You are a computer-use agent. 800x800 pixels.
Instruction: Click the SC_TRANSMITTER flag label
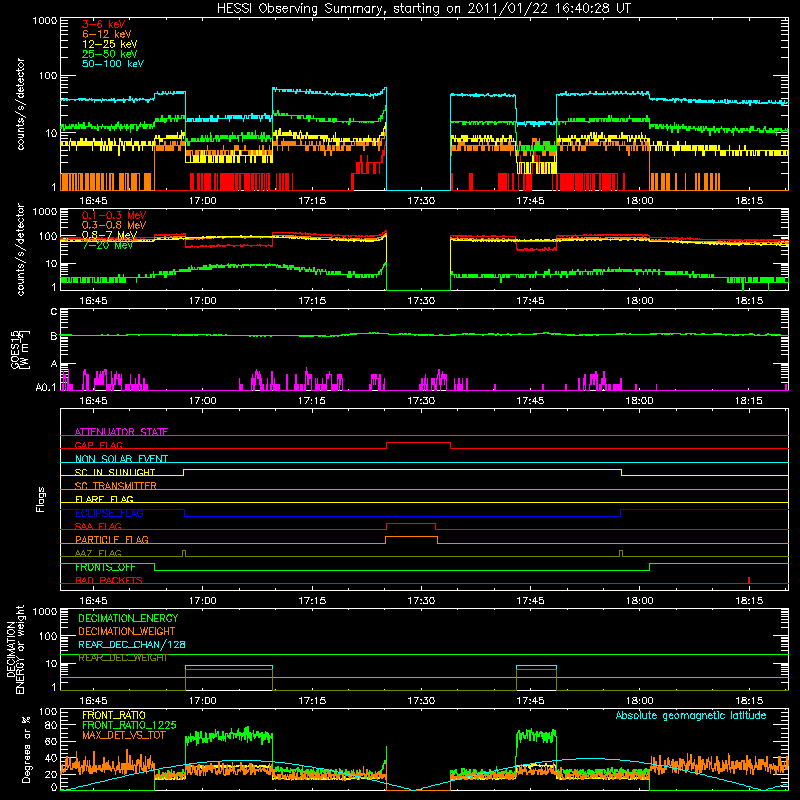(116, 486)
